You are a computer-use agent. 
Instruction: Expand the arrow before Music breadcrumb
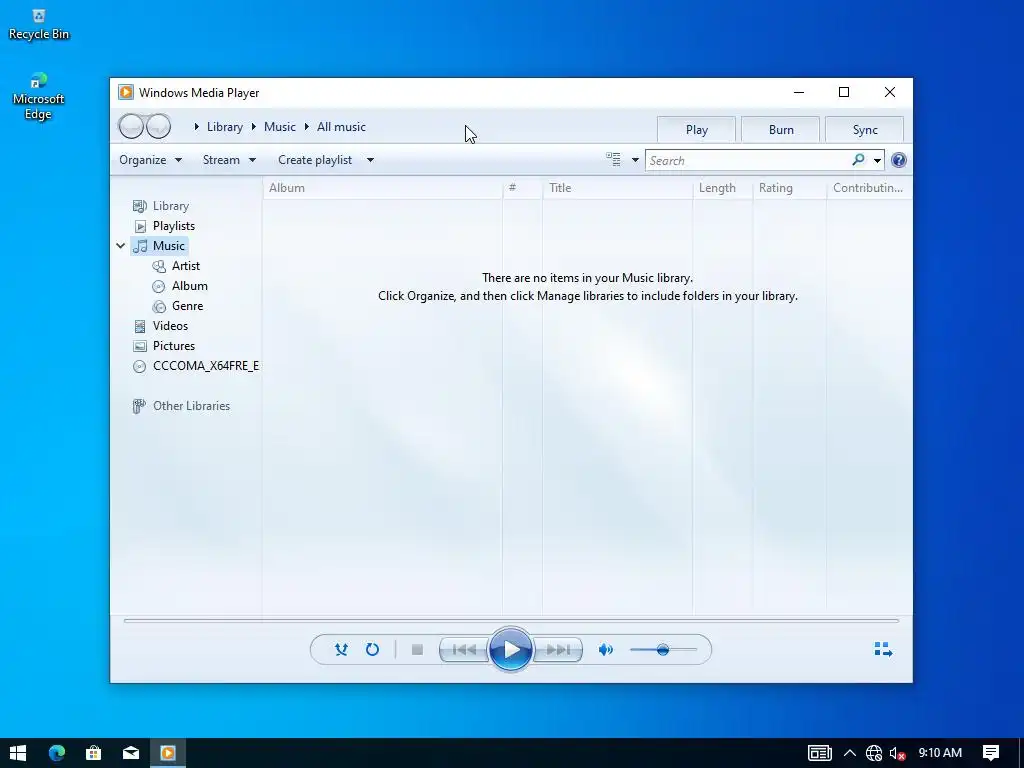[x=253, y=127]
